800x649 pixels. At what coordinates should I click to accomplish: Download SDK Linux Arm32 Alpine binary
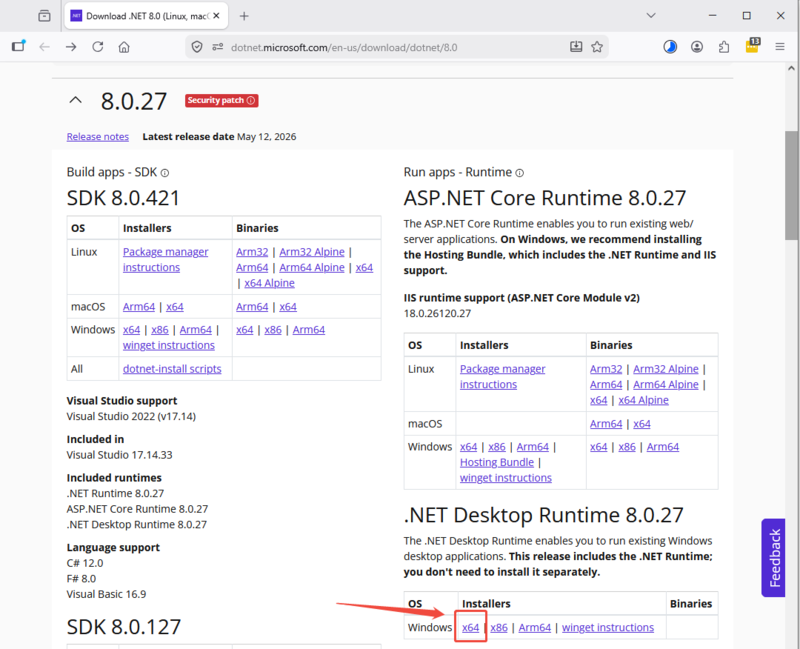pos(312,252)
